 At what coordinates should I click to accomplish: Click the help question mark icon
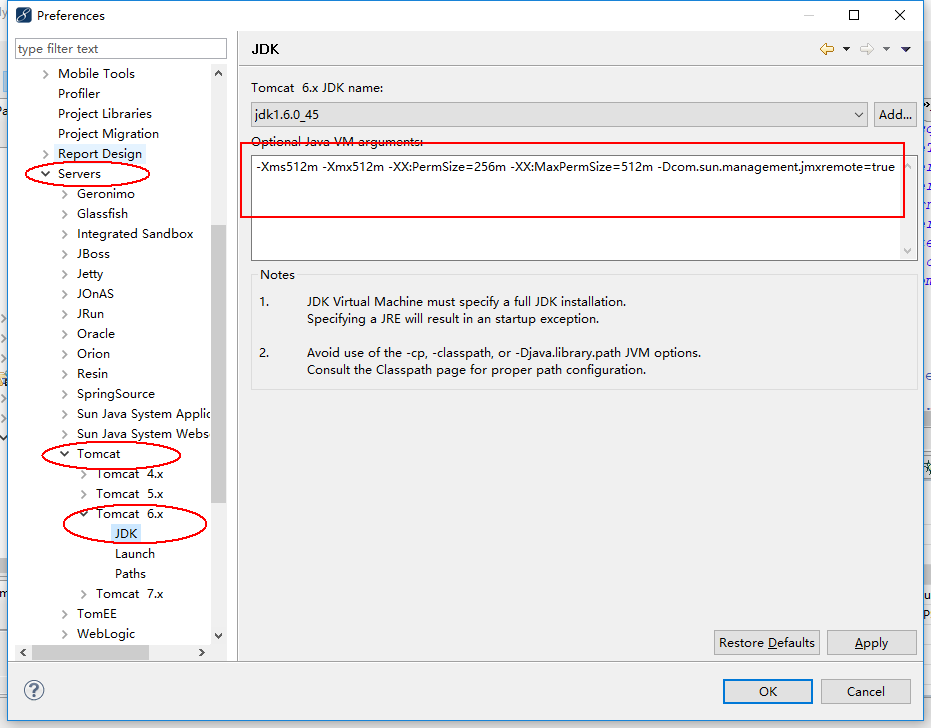click(34, 690)
